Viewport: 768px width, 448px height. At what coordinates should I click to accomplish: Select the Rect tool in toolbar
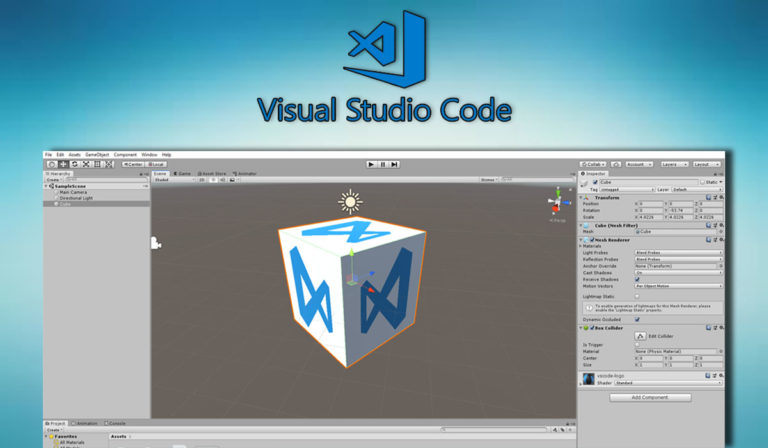97,165
